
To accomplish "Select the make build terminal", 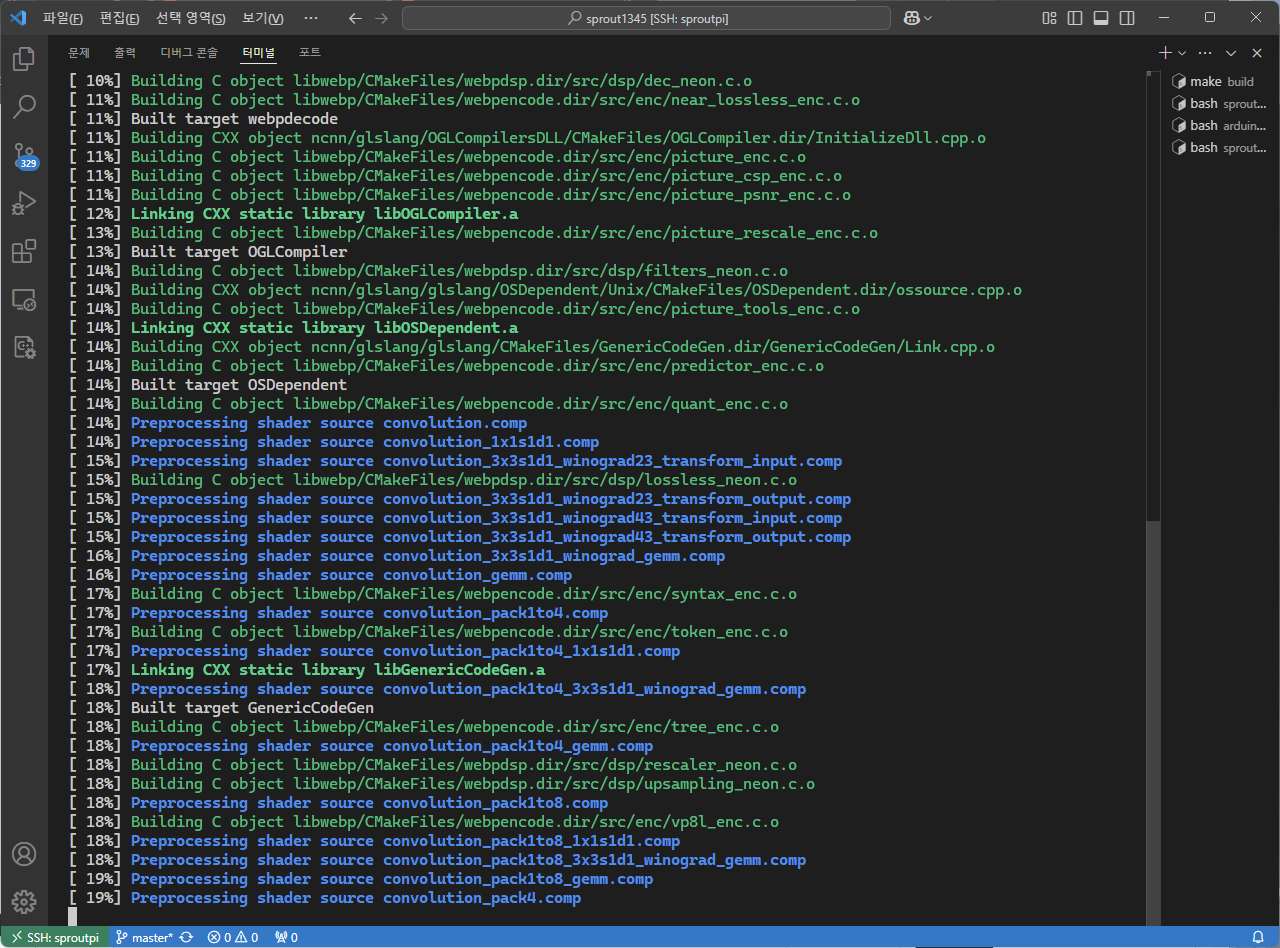I will click(x=1220, y=81).
